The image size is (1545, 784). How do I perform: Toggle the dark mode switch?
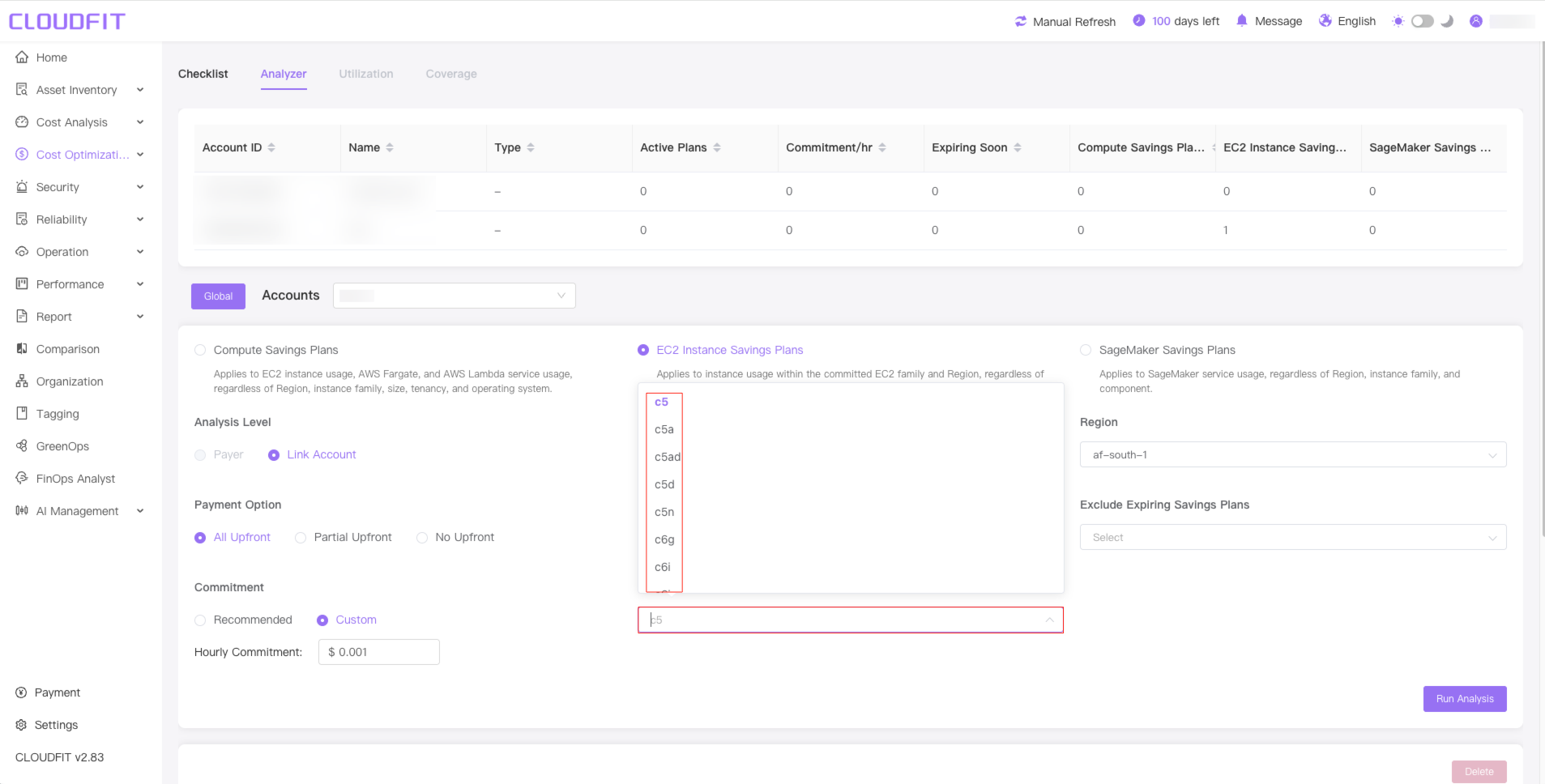1423,21
